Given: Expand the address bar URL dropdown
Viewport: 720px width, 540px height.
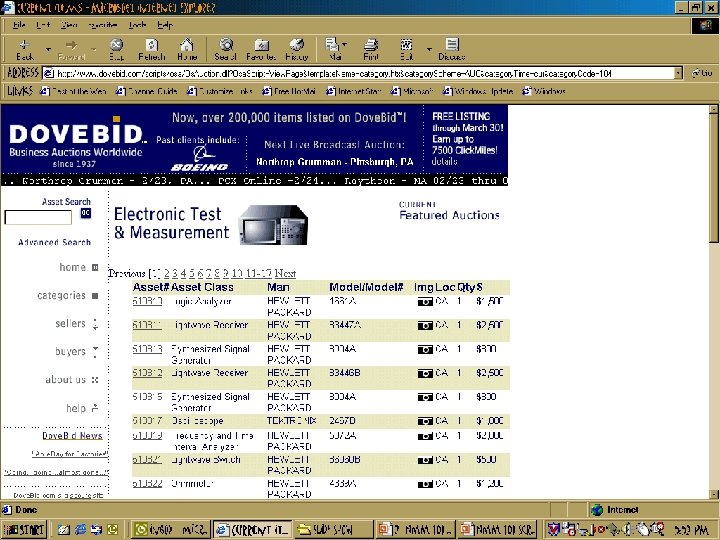Looking at the screenshot, I should pos(678,73).
